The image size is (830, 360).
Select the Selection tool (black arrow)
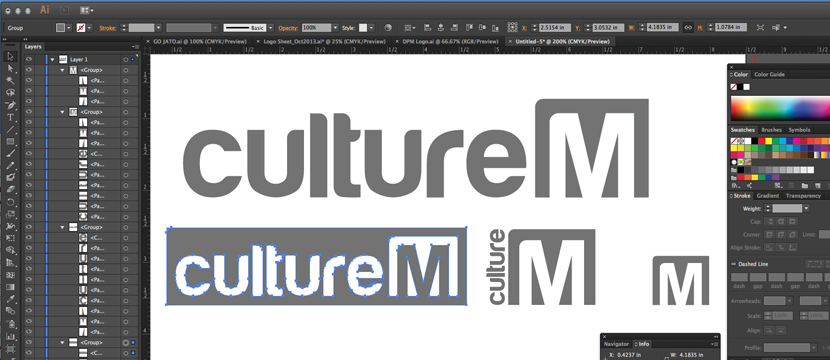tap(11, 56)
